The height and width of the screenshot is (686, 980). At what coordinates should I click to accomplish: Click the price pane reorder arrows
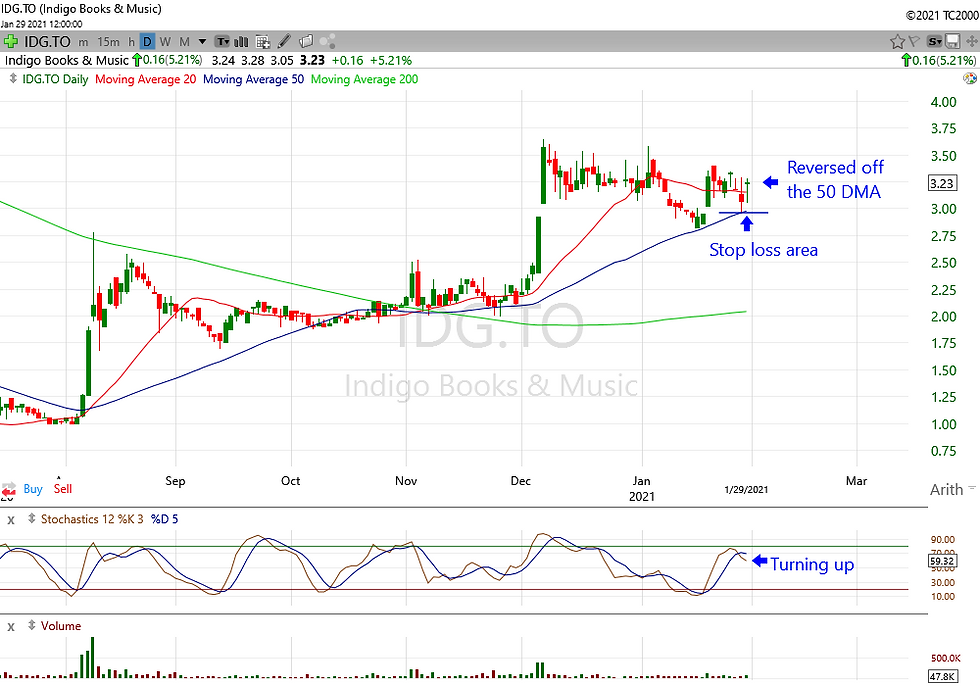point(12,79)
